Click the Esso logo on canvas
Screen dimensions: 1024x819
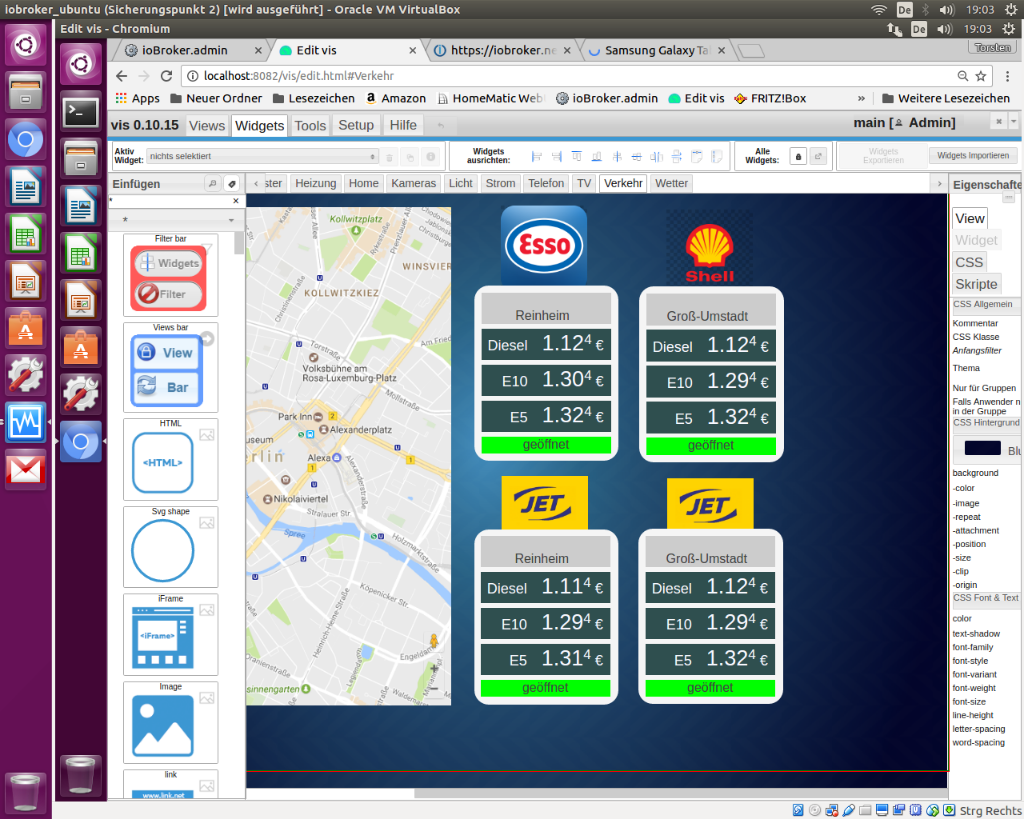[544, 246]
